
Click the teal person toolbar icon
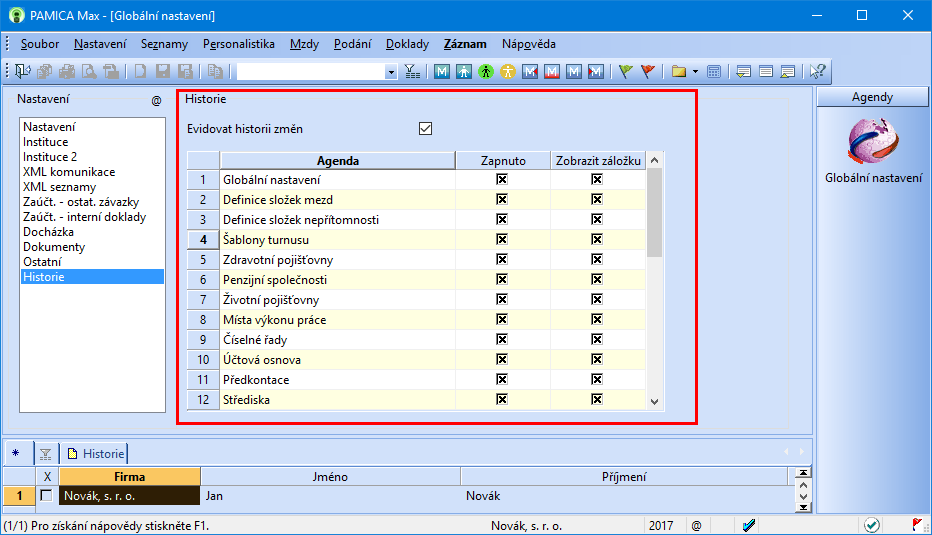[464, 71]
